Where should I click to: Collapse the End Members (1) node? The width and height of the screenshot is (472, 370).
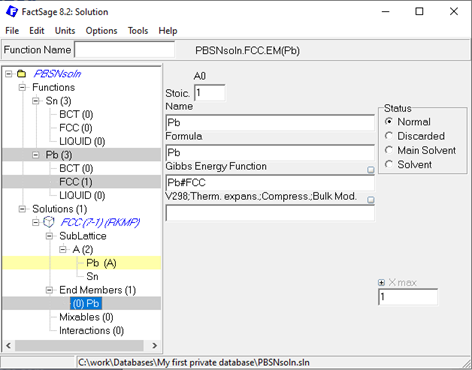pyautogui.click(x=49, y=290)
